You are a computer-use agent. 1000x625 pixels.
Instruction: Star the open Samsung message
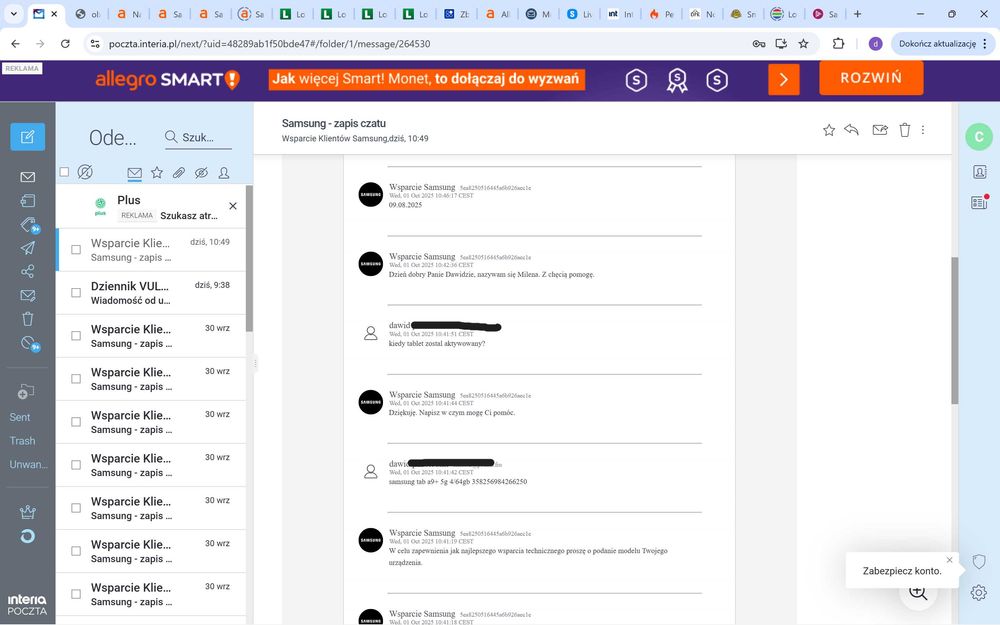pos(828,130)
